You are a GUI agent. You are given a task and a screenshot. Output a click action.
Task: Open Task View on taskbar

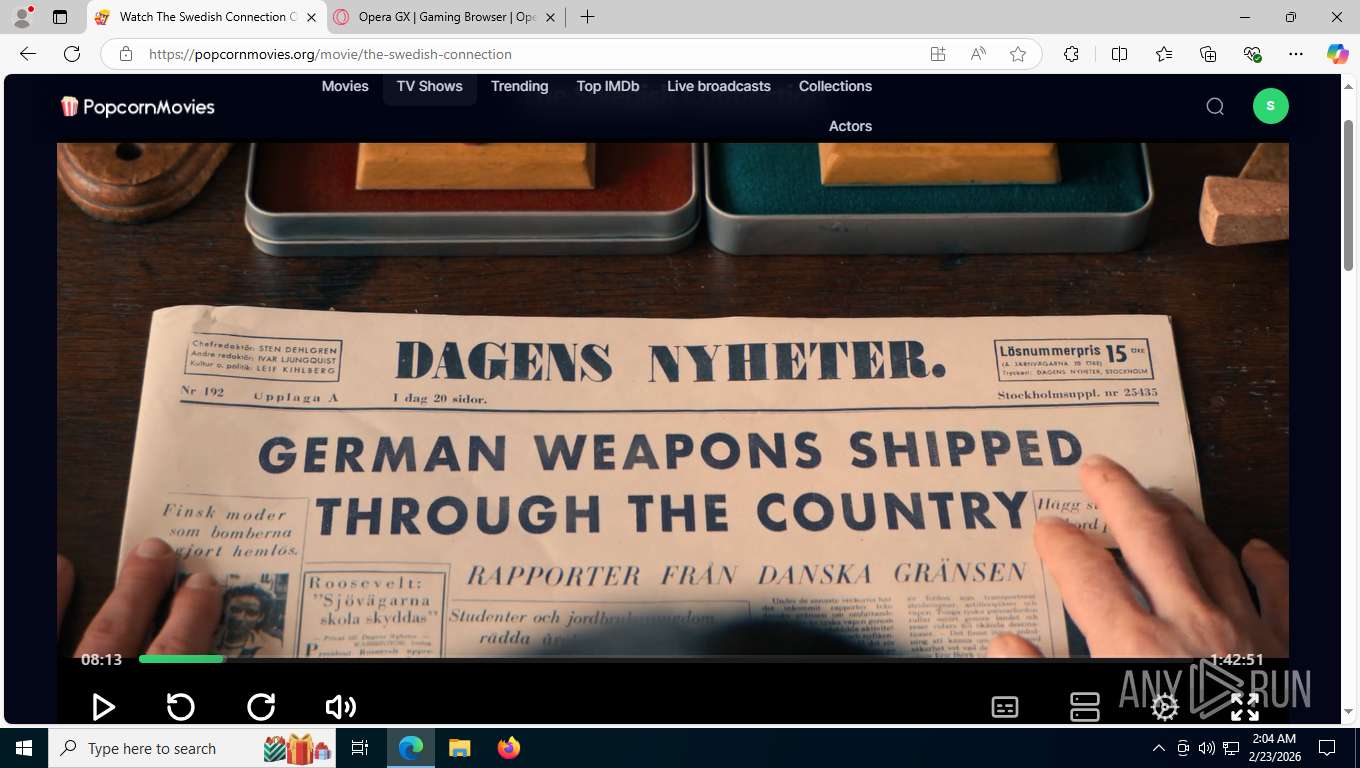[x=360, y=748]
